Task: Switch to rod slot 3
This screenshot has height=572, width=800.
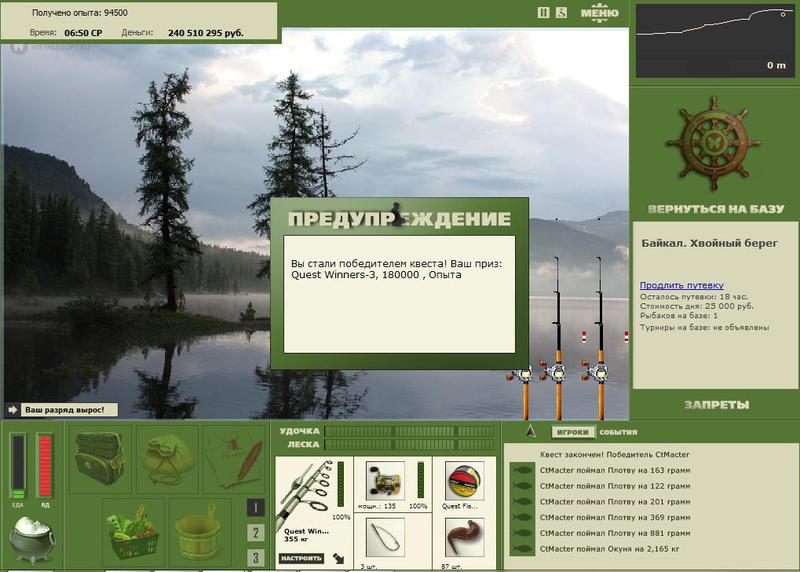Action: coord(256,558)
